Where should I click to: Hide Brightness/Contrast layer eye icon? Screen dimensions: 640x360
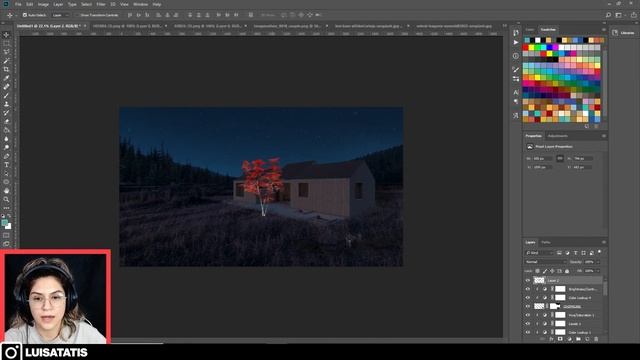(x=527, y=289)
